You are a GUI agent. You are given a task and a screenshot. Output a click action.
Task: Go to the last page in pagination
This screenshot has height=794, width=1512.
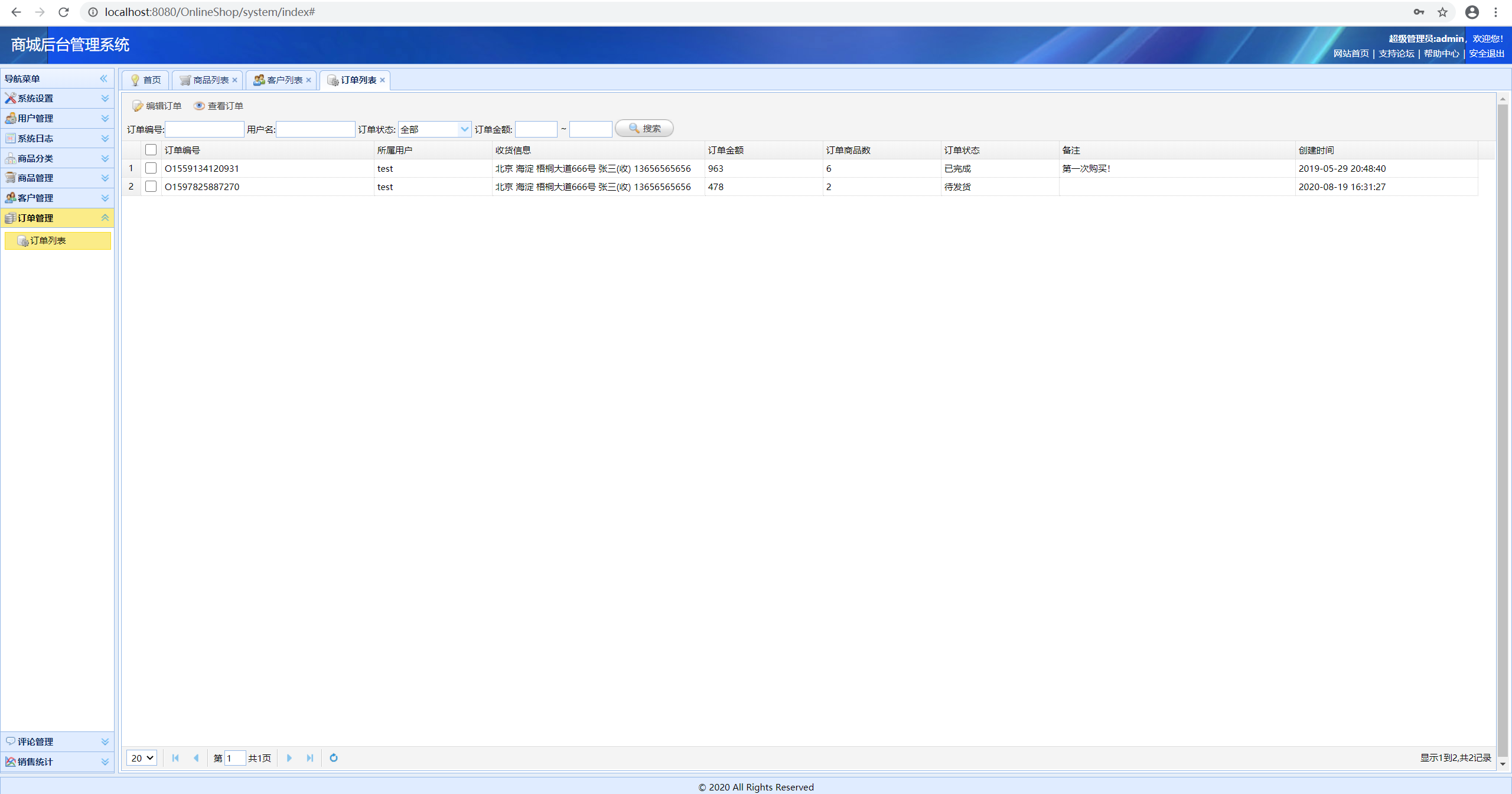309,758
